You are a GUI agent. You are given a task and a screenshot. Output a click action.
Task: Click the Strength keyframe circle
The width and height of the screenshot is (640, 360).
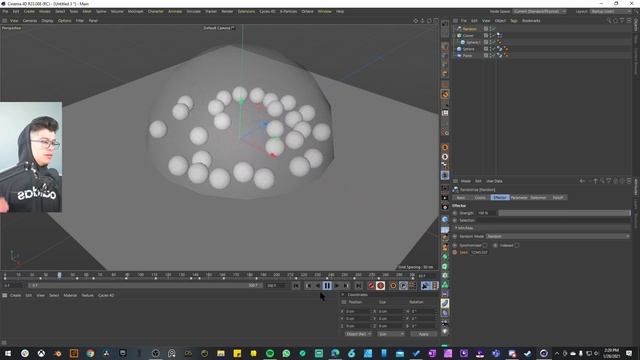(455, 213)
